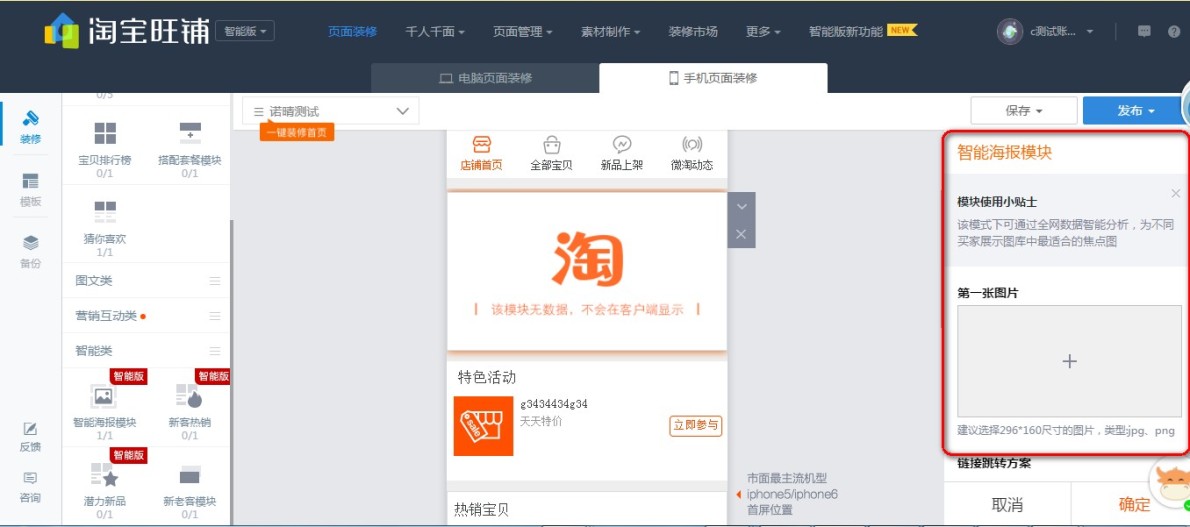The height and width of the screenshot is (527, 1190).
Task: Click the 确定 confirm button
Action: click(x=1134, y=505)
